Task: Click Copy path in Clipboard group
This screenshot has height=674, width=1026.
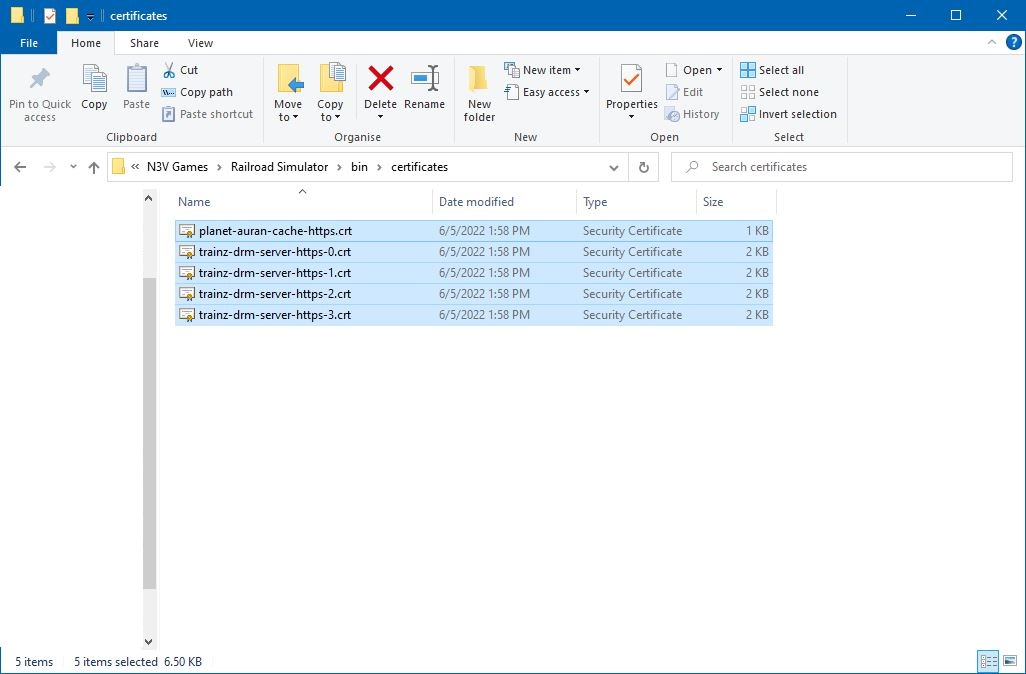Action: coord(197,92)
